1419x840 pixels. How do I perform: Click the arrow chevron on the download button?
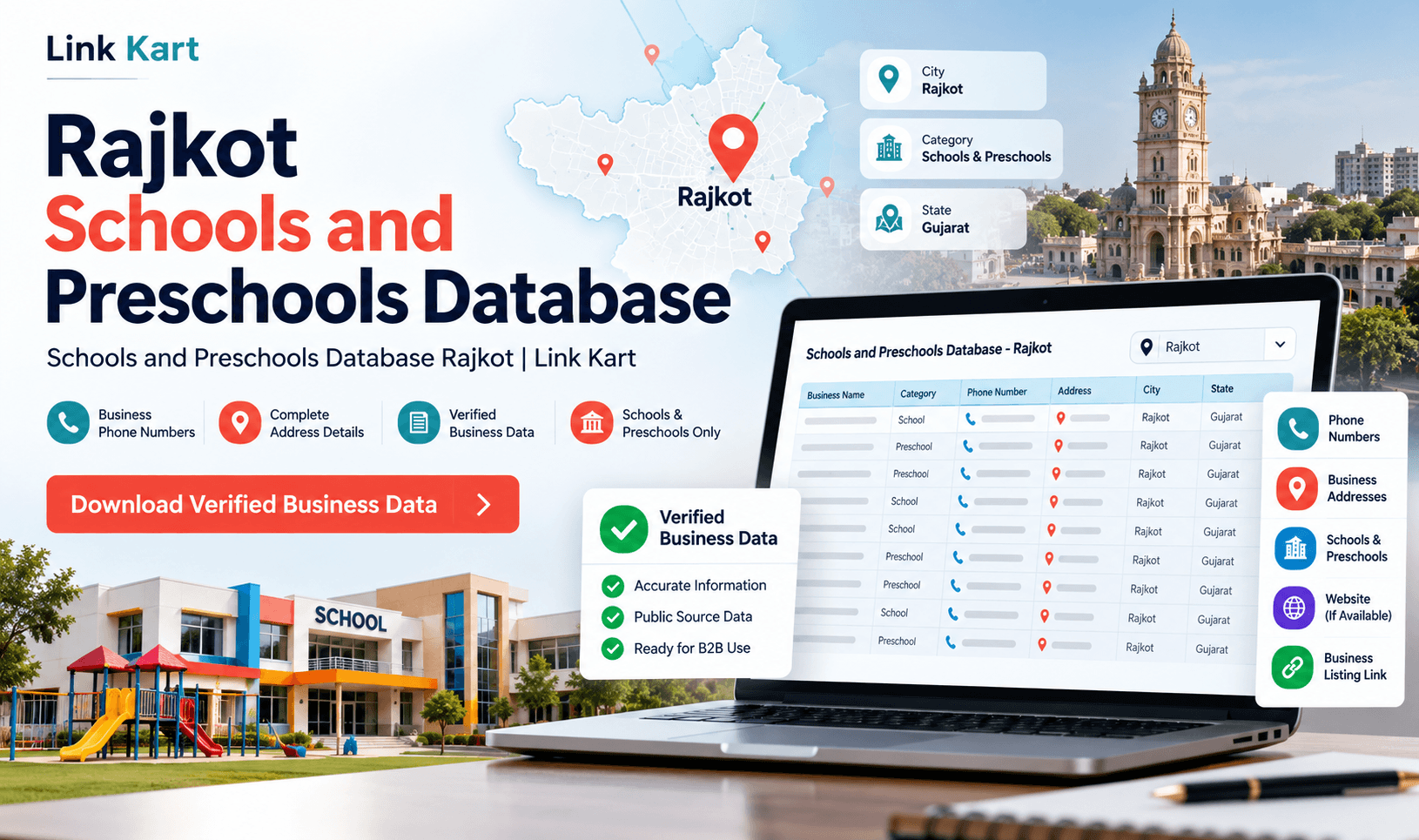[x=485, y=504]
